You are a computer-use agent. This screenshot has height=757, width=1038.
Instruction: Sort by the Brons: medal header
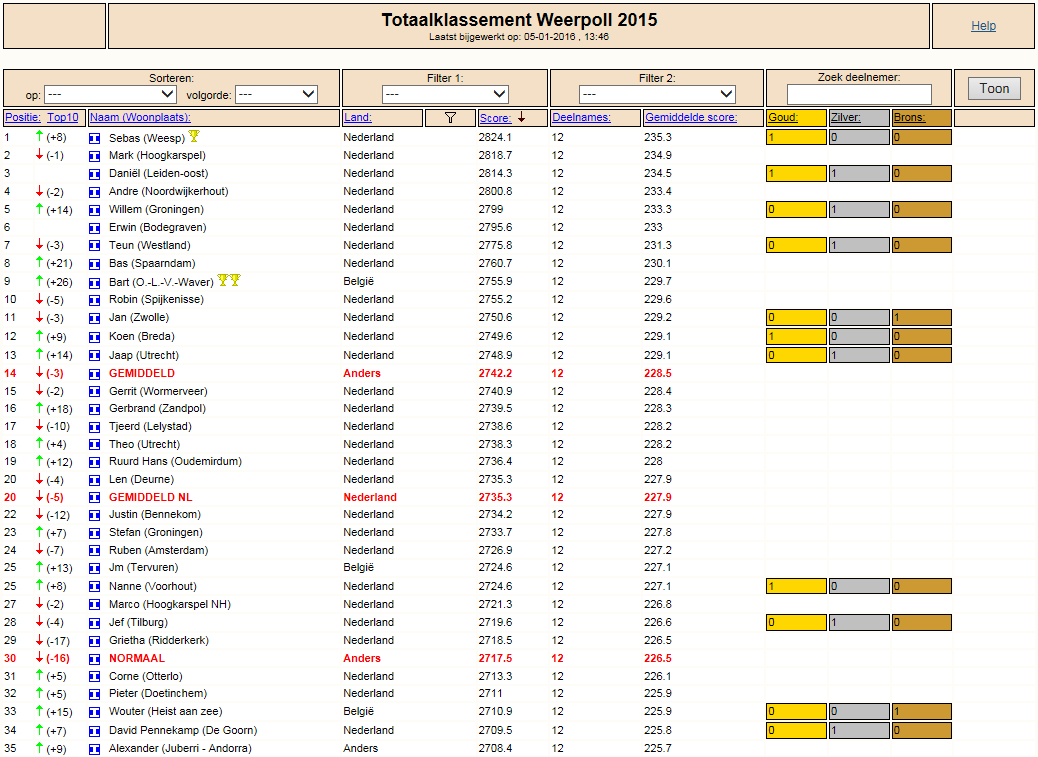point(909,118)
